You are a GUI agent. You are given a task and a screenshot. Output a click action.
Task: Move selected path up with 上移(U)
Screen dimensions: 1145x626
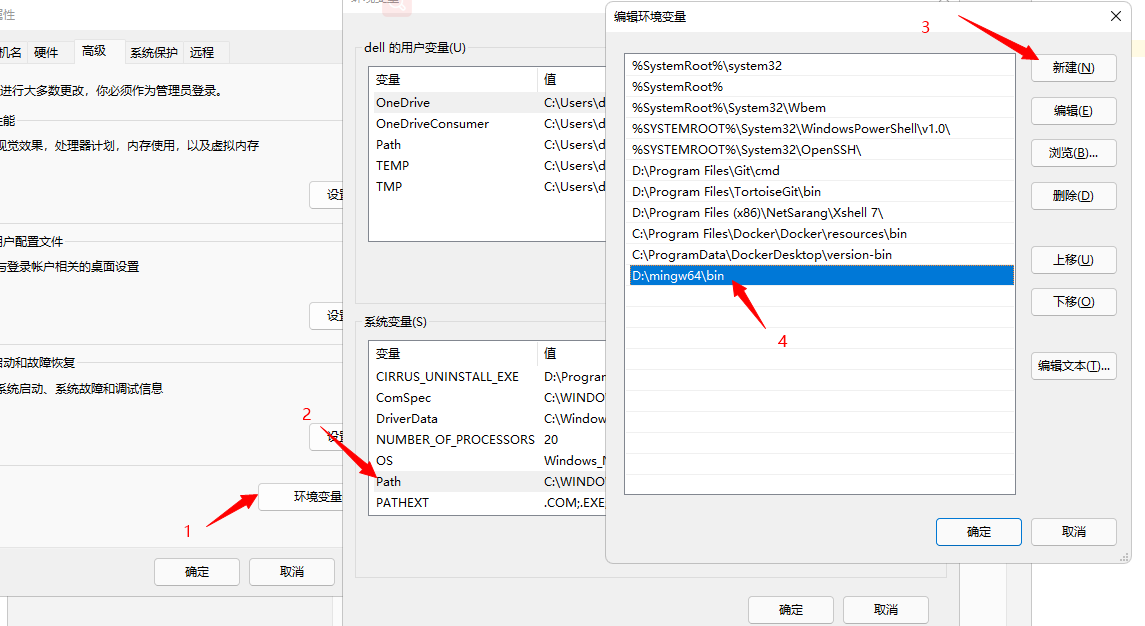pyautogui.click(x=1073, y=260)
